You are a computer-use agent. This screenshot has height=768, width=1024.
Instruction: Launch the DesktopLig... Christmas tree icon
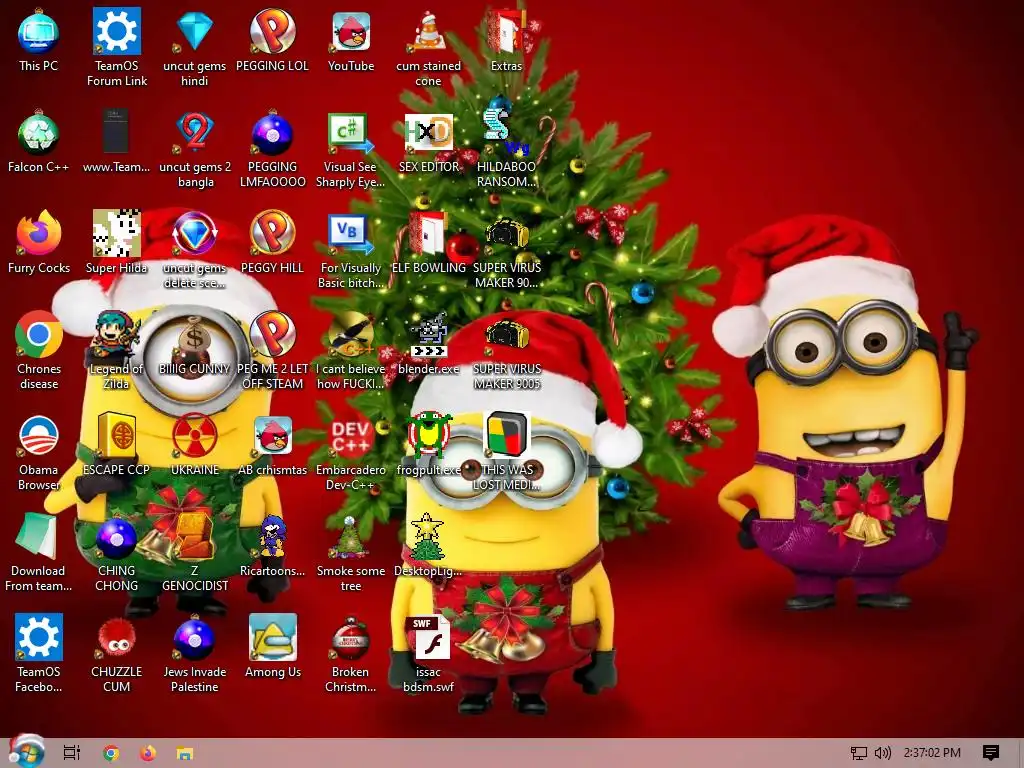(x=428, y=546)
